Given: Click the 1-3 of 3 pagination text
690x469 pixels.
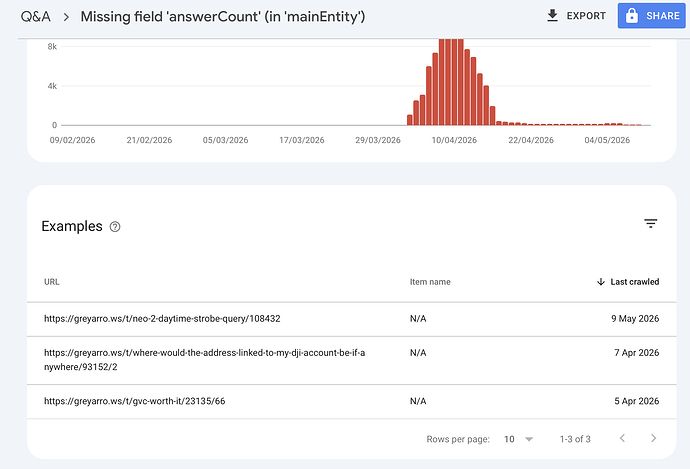Looking at the screenshot, I should coord(575,439).
